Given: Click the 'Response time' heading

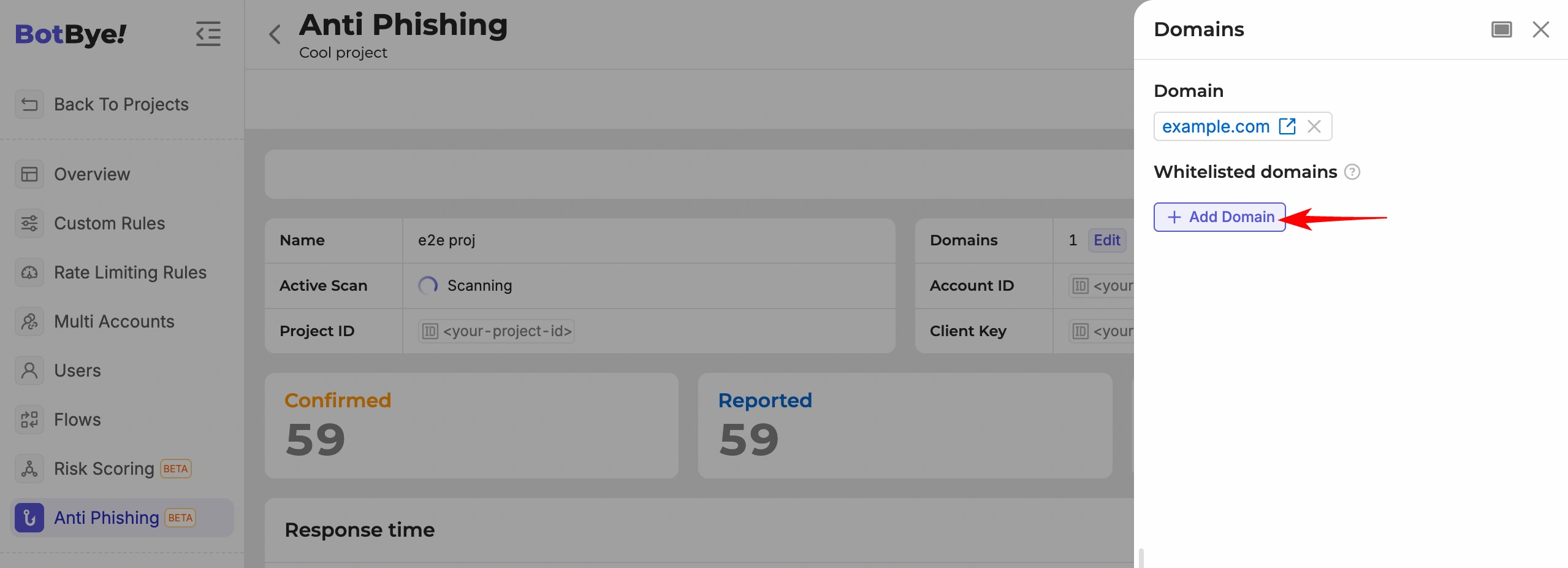Looking at the screenshot, I should coord(360,530).
